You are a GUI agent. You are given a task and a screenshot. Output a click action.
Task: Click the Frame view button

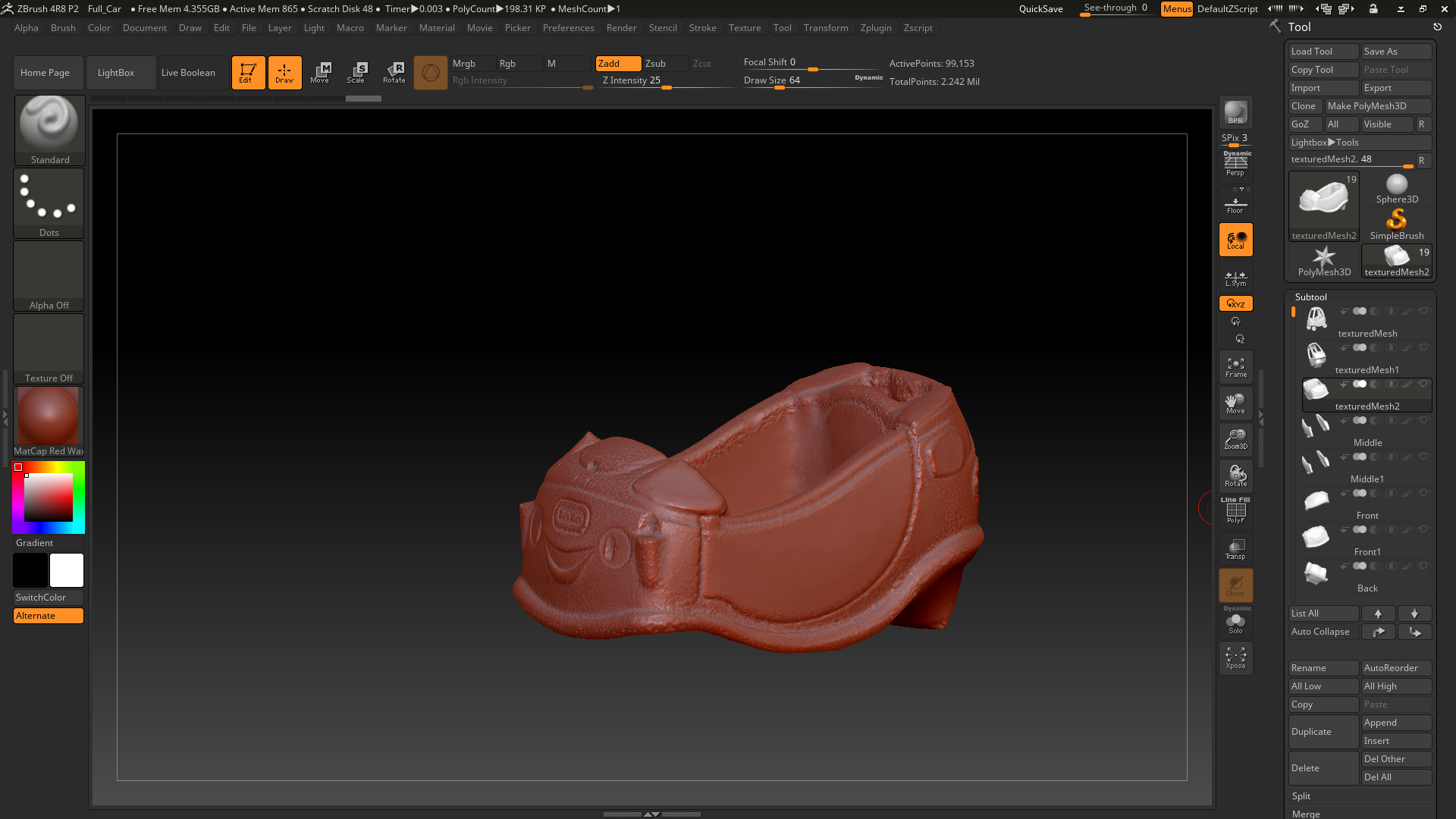pos(1235,367)
